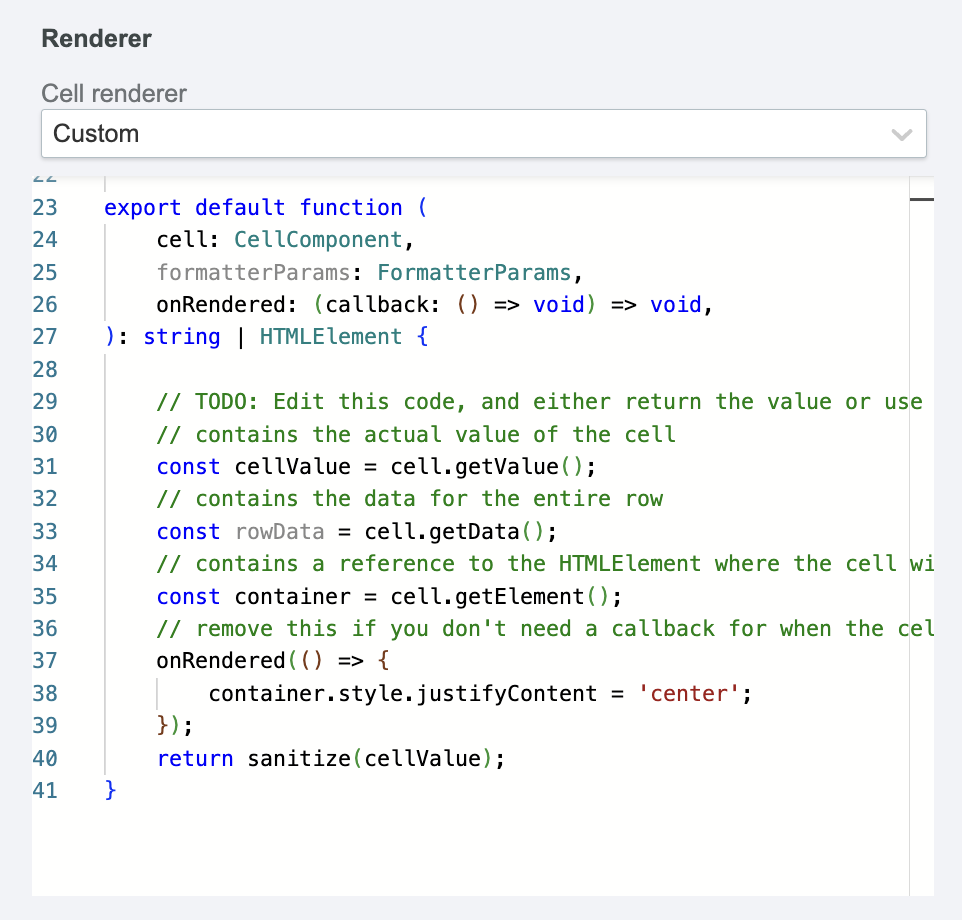Click the closing brace on line 41
This screenshot has width=962, height=920.
111,791
